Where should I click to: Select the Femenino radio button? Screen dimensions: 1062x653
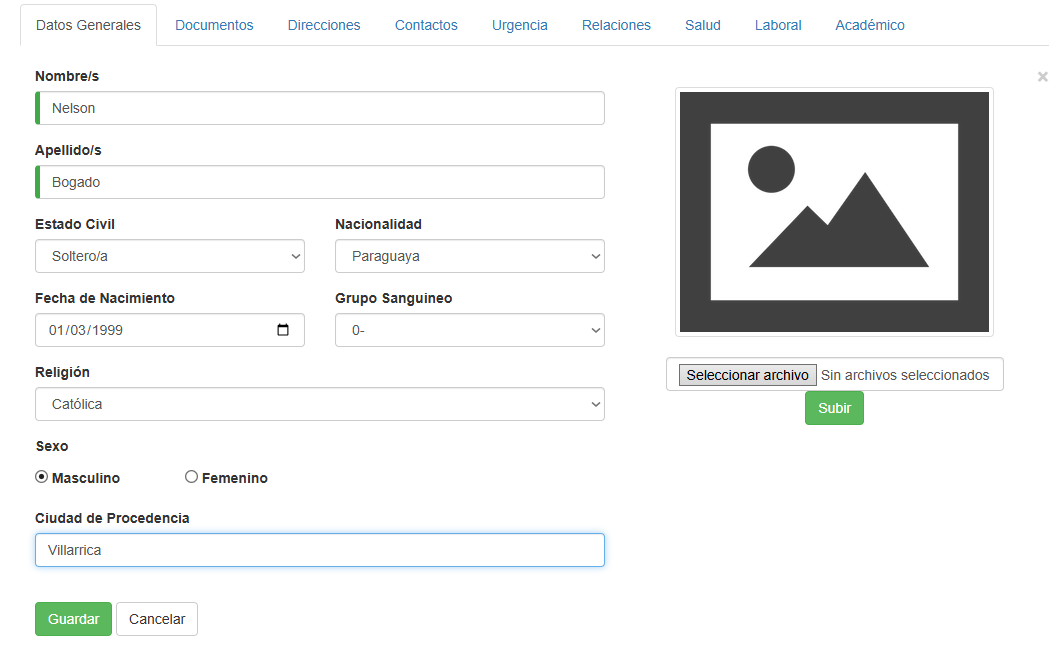pos(192,478)
